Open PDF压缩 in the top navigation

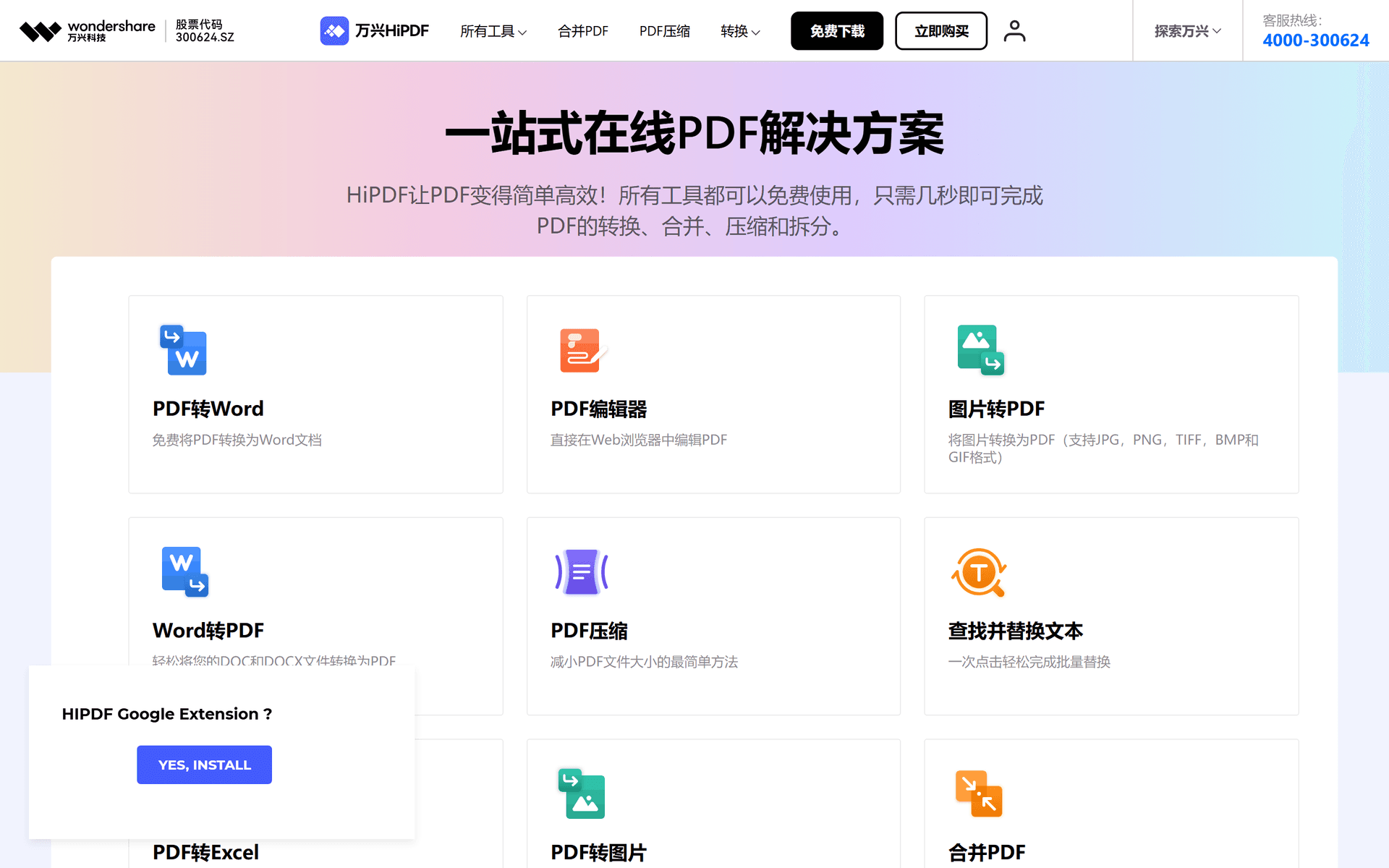[x=665, y=31]
